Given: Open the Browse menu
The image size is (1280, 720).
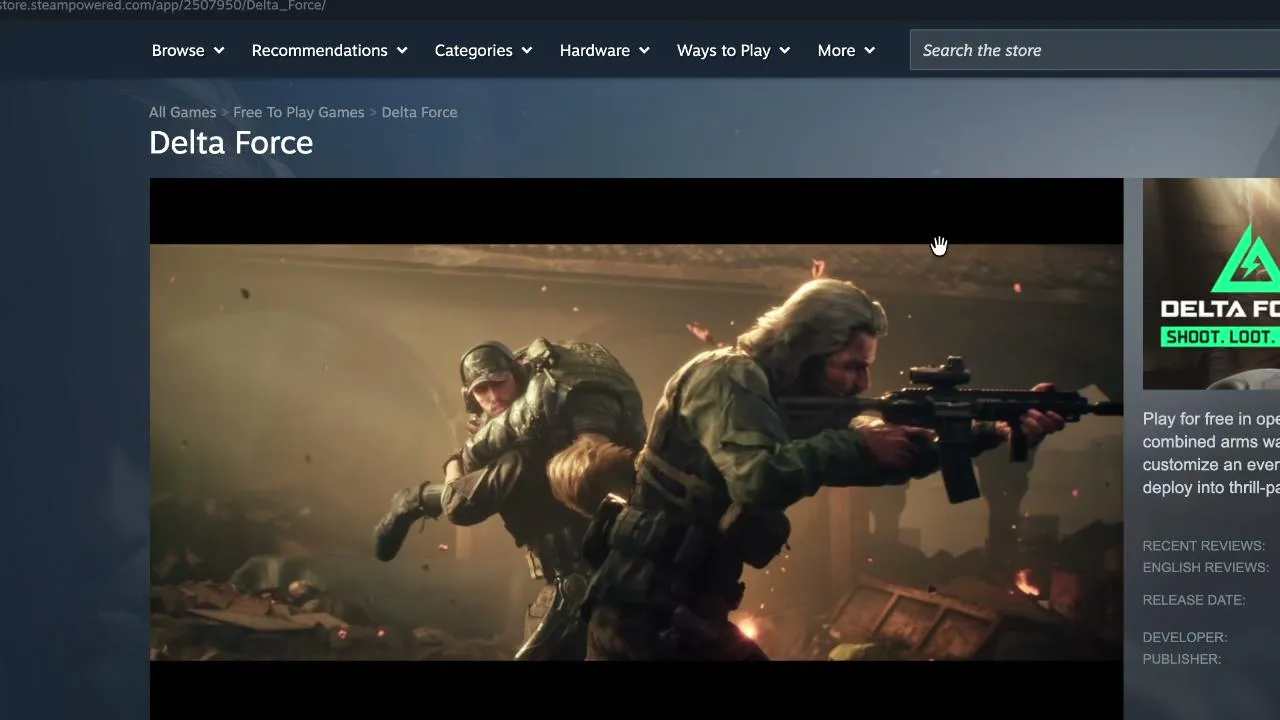Looking at the screenshot, I should [x=188, y=50].
